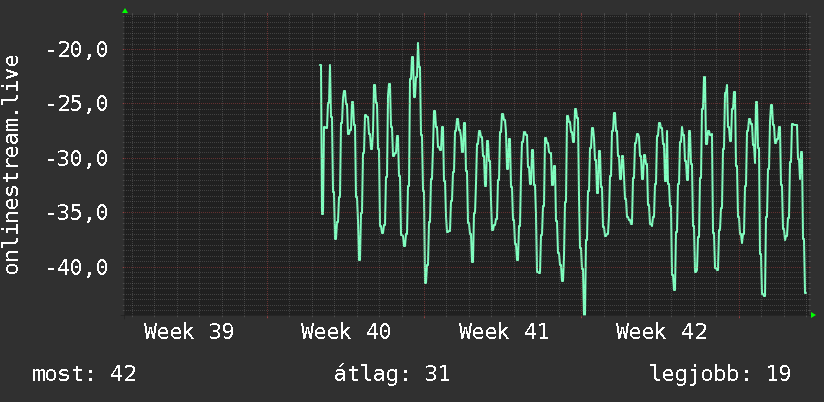
Task: Click the átlag: 31 statistic
Action: click(x=392, y=374)
